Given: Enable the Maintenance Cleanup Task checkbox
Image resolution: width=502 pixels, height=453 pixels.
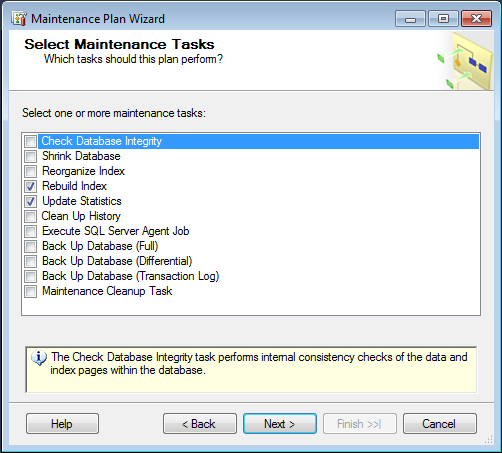Looking at the screenshot, I should (30, 291).
